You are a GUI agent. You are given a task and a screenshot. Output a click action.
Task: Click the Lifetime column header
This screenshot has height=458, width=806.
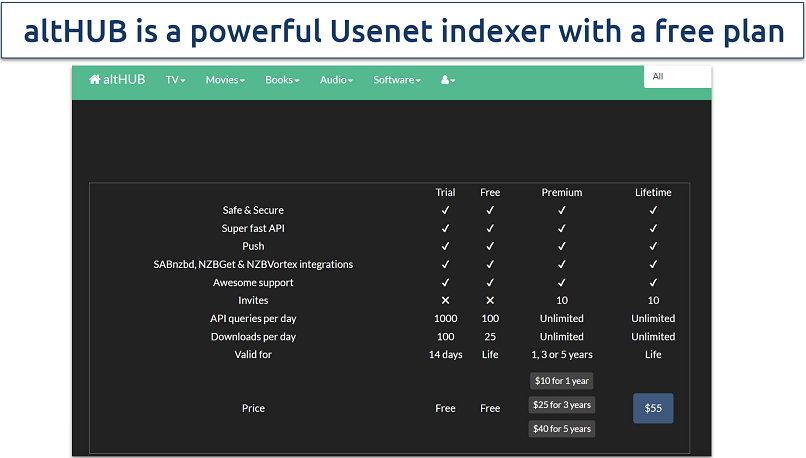pyautogui.click(x=653, y=192)
